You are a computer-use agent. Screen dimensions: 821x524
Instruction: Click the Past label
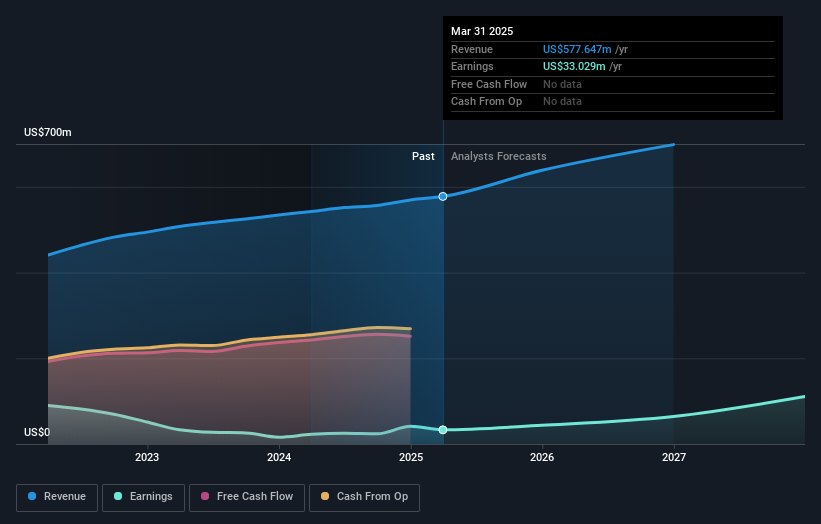pos(423,157)
